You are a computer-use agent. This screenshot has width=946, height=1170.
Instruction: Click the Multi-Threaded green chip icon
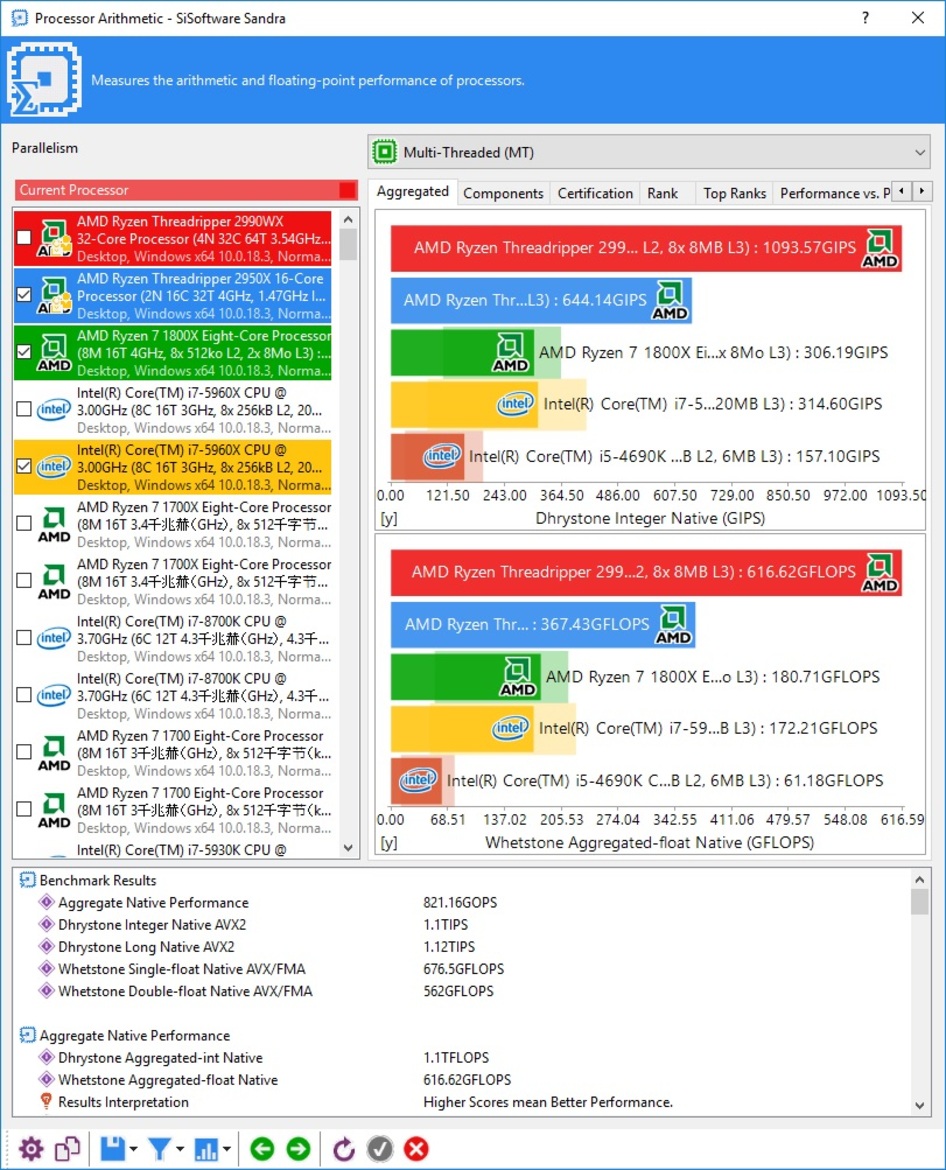pos(385,152)
